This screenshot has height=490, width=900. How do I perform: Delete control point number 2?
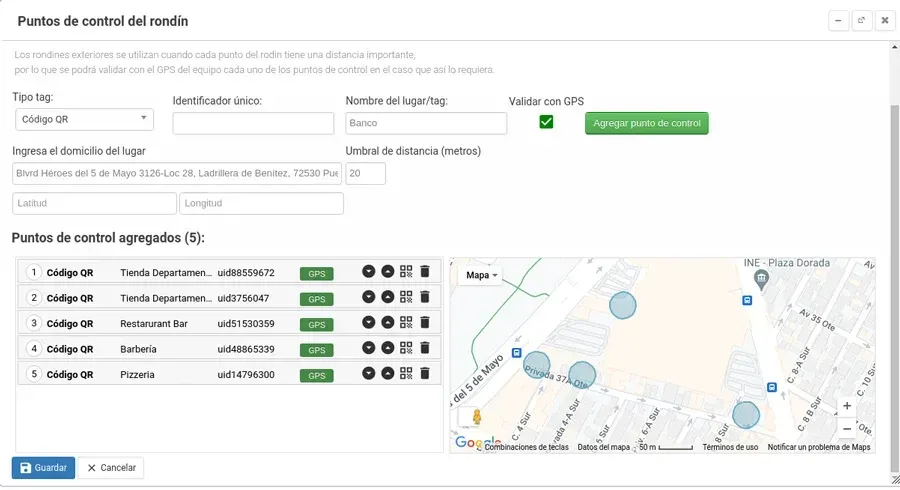point(424,297)
